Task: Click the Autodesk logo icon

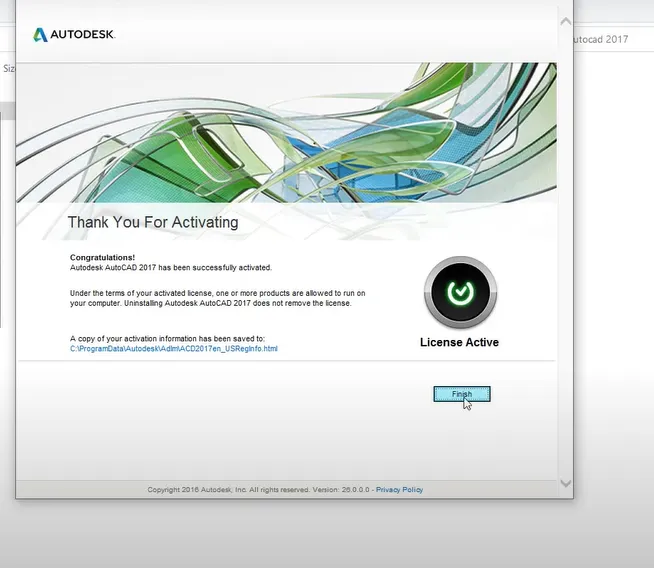Action: click(x=40, y=35)
